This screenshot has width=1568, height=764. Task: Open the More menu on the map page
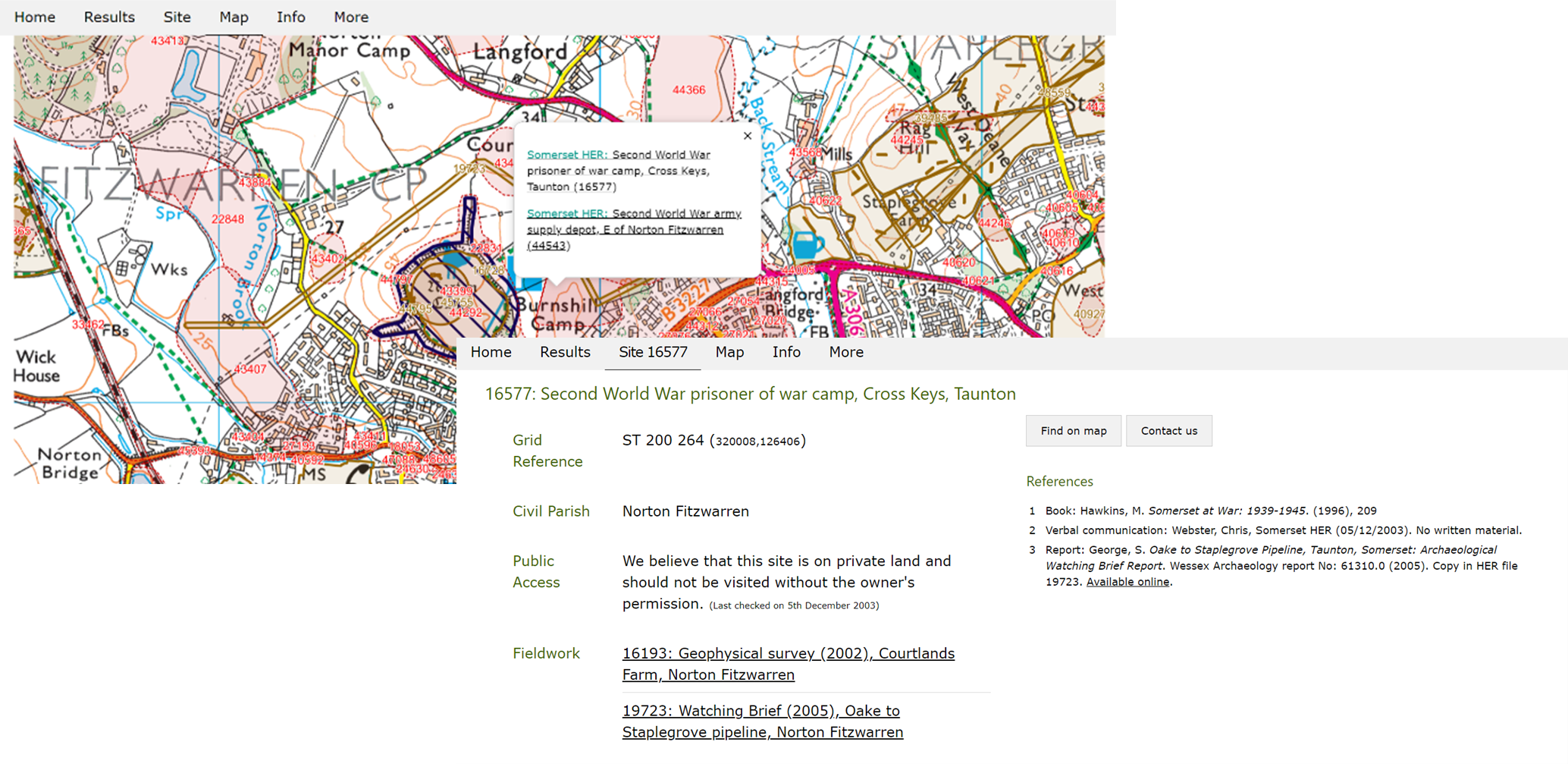point(351,17)
